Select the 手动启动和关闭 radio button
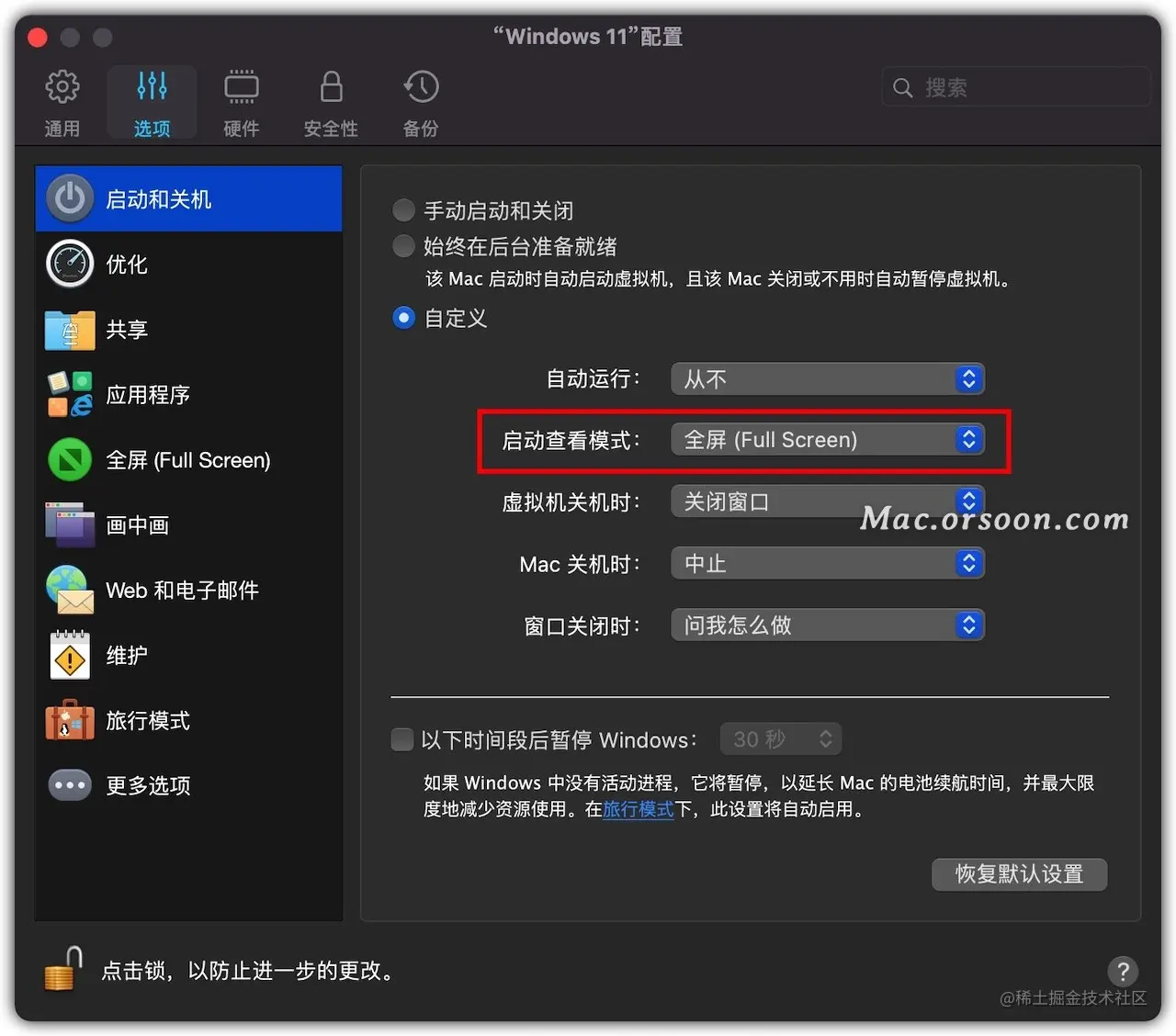Screen dimensions: 1176x1036 click(x=403, y=210)
